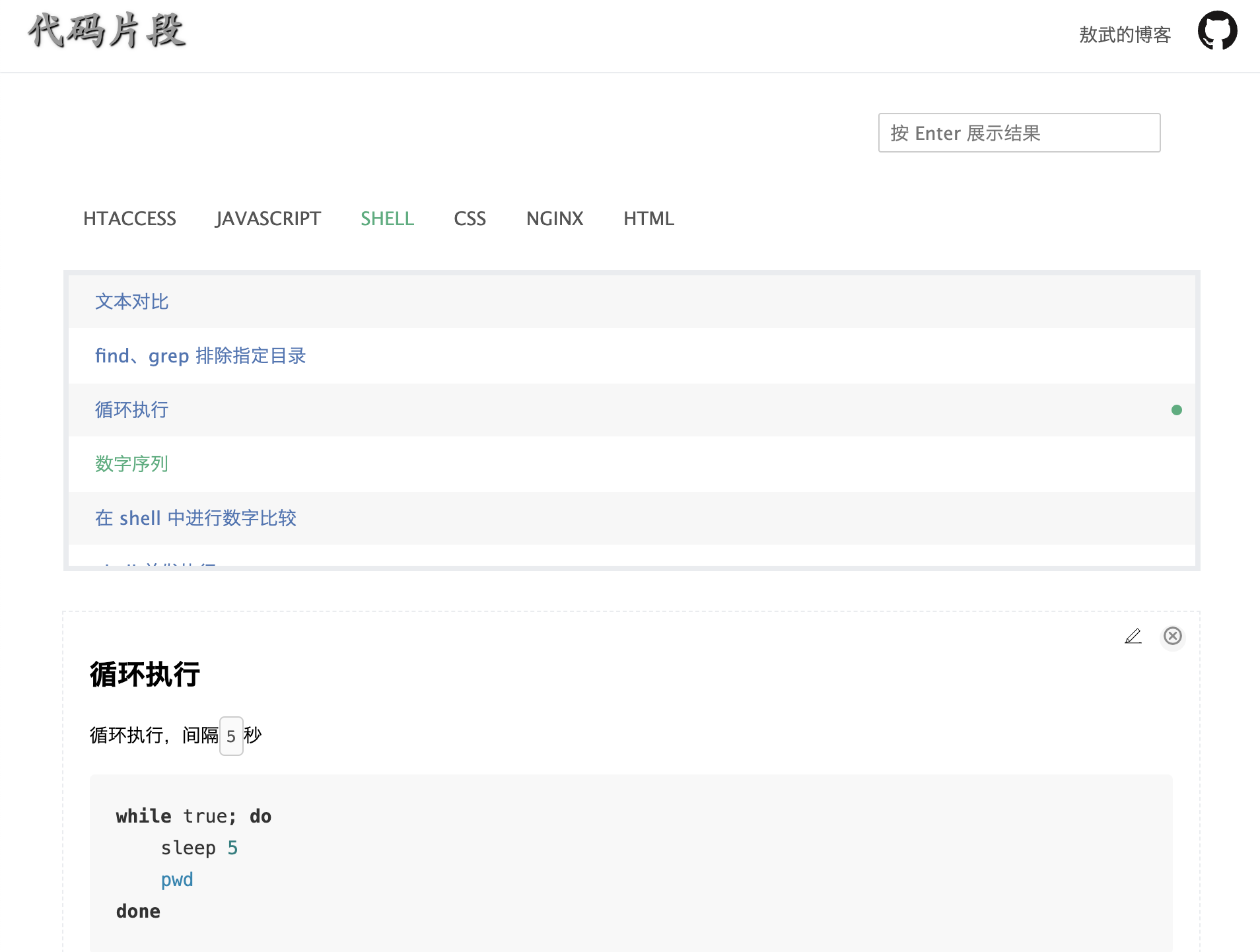Close the snippet with the circled X

(x=1173, y=636)
